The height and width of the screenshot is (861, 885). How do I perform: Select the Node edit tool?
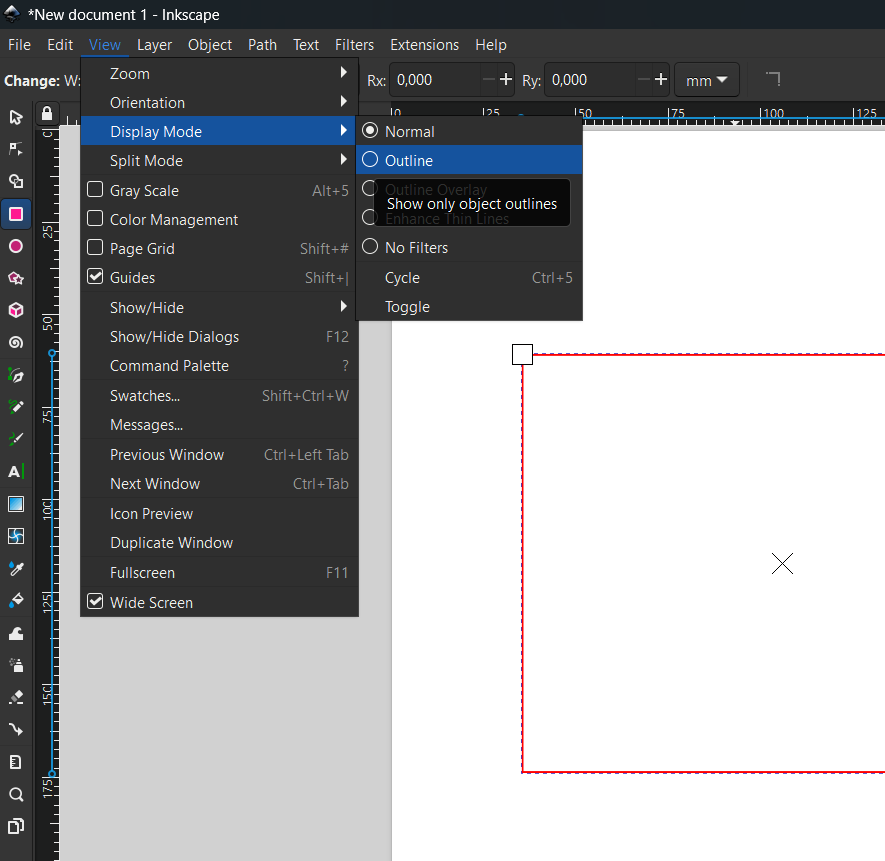[x=16, y=149]
